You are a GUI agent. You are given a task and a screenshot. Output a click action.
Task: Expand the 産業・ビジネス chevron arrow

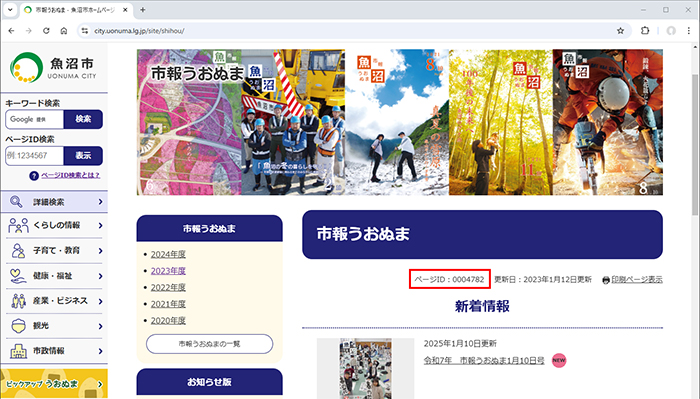(x=100, y=301)
